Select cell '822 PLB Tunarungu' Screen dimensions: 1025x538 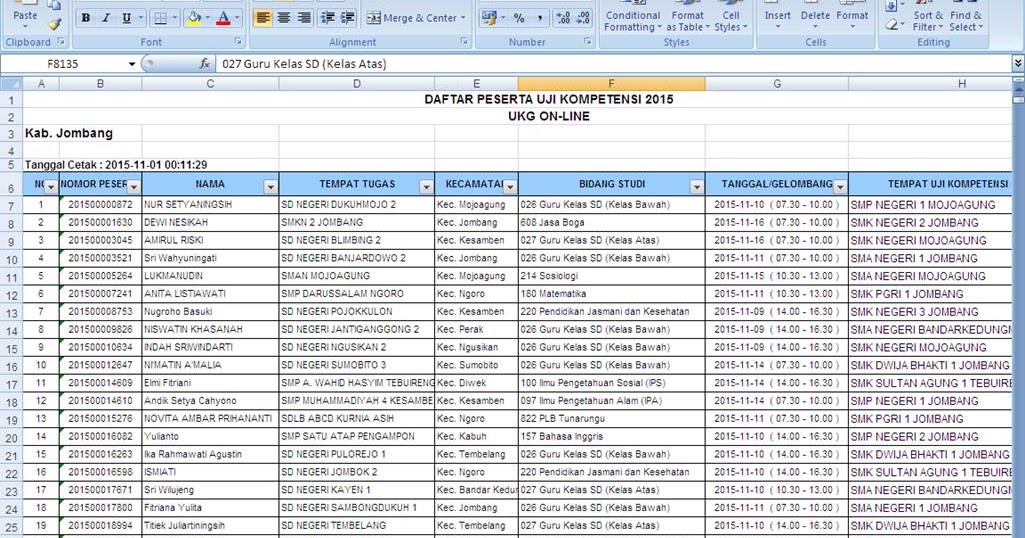coord(611,418)
